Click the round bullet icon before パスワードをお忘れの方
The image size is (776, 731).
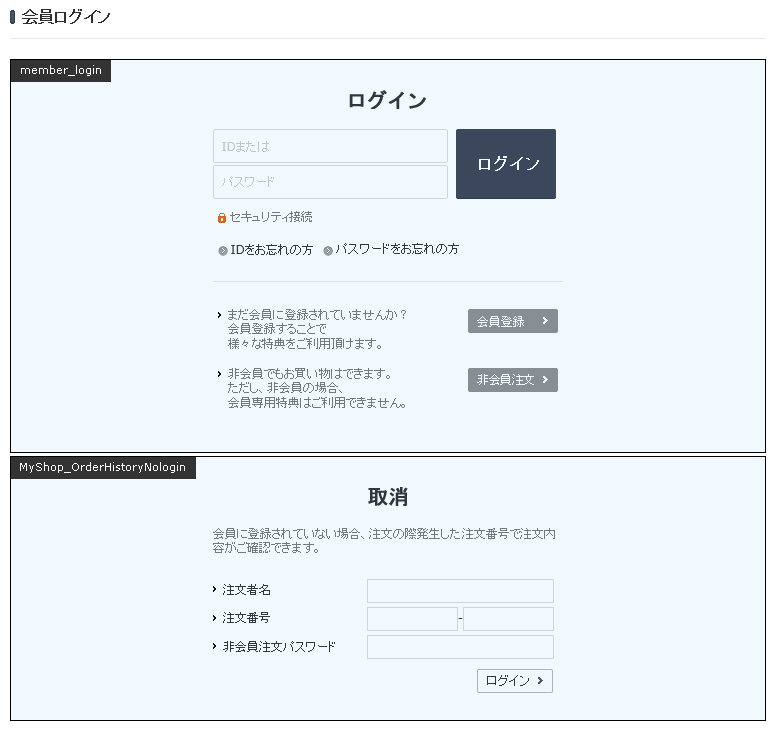pyautogui.click(x=328, y=251)
